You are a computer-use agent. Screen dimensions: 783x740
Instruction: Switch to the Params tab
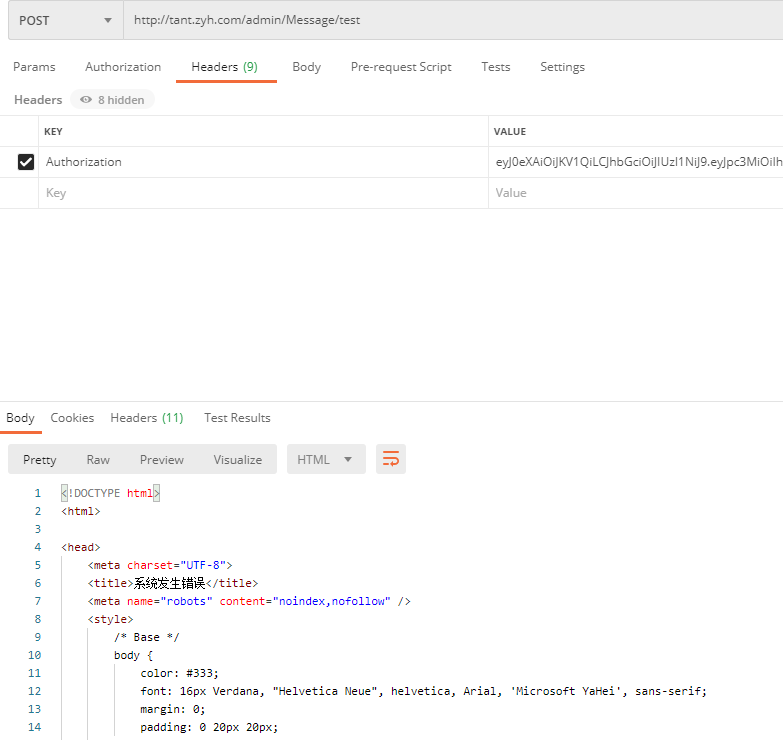coord(34,67)
